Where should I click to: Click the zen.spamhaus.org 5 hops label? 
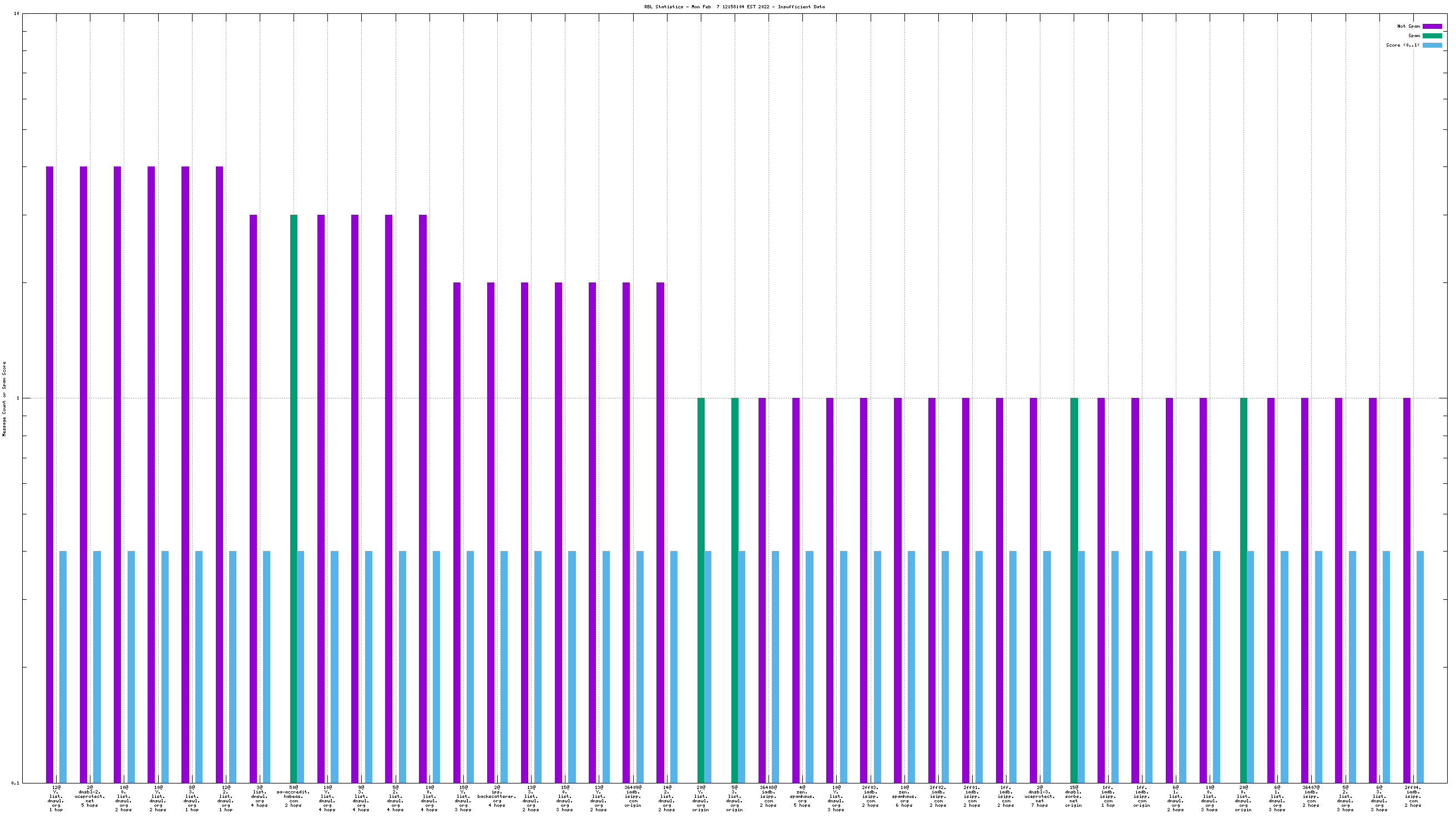802,796
